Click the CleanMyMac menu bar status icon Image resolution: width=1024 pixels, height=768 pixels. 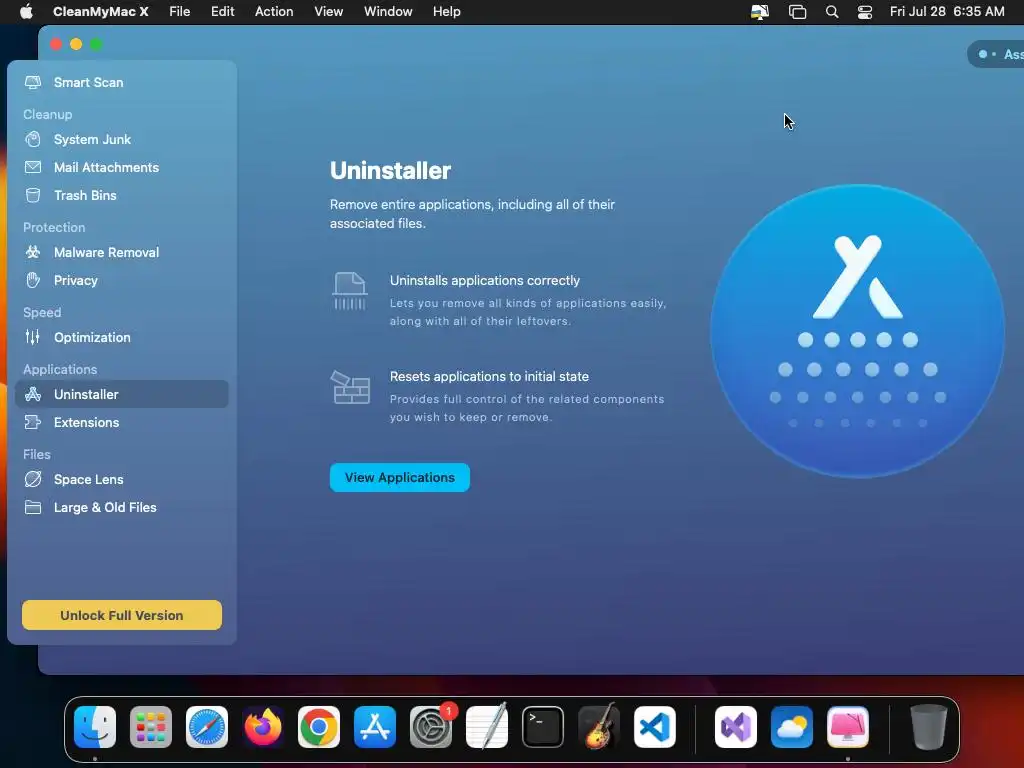pyautogui.click(x=760, y=12)
